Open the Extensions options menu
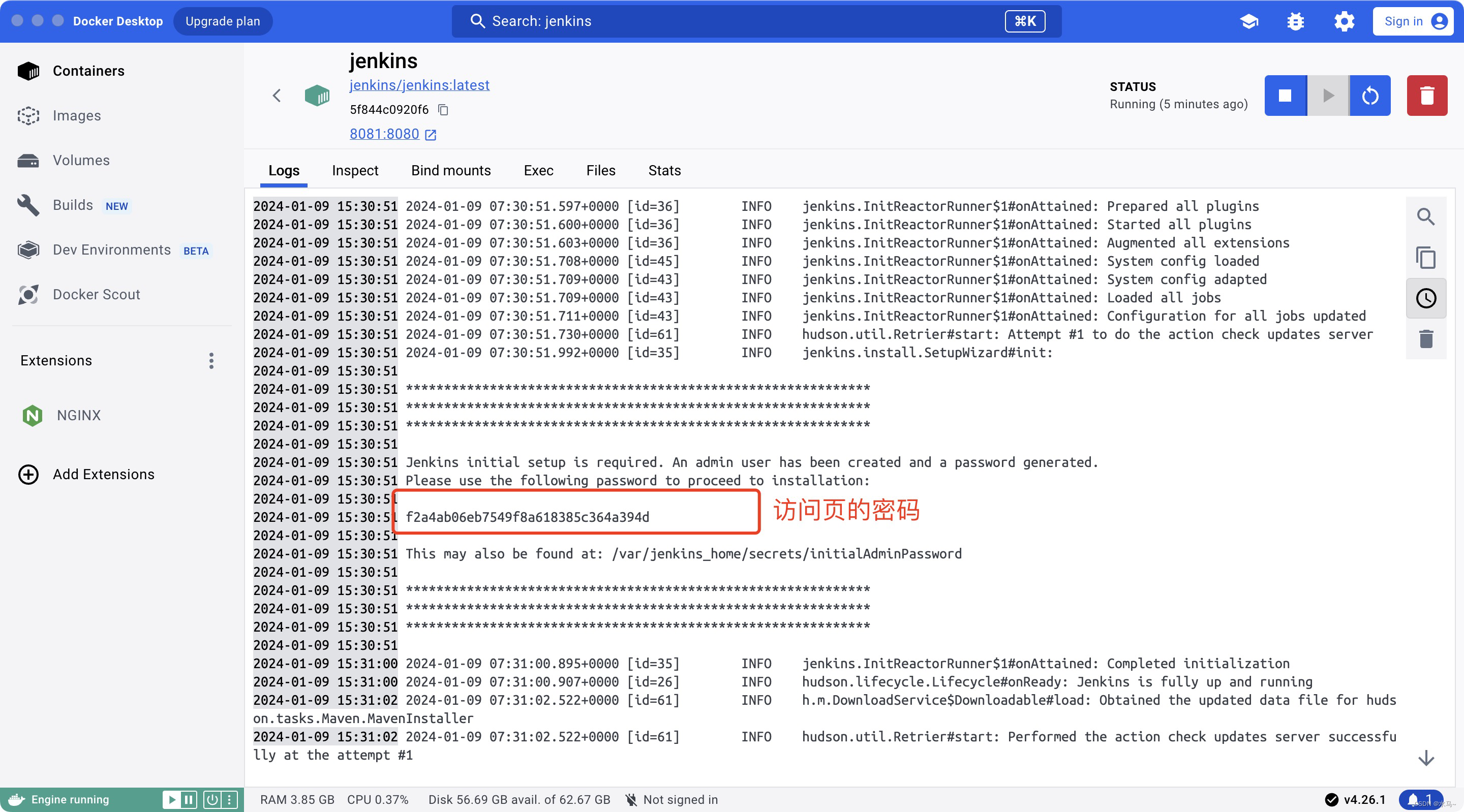The height and width of the screenshot is (812, 1464). pyautogui.click(x=211, y=361)
